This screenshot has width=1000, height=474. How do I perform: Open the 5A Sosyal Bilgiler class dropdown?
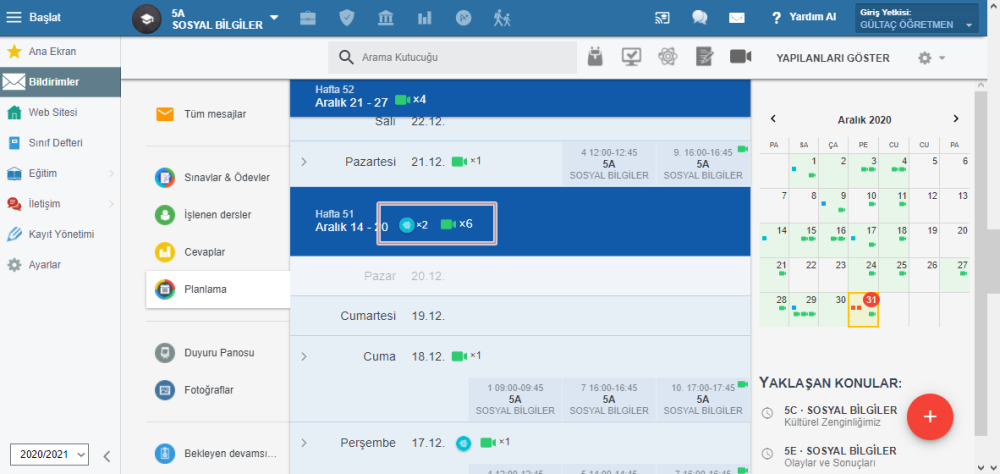tap(274, 18)
